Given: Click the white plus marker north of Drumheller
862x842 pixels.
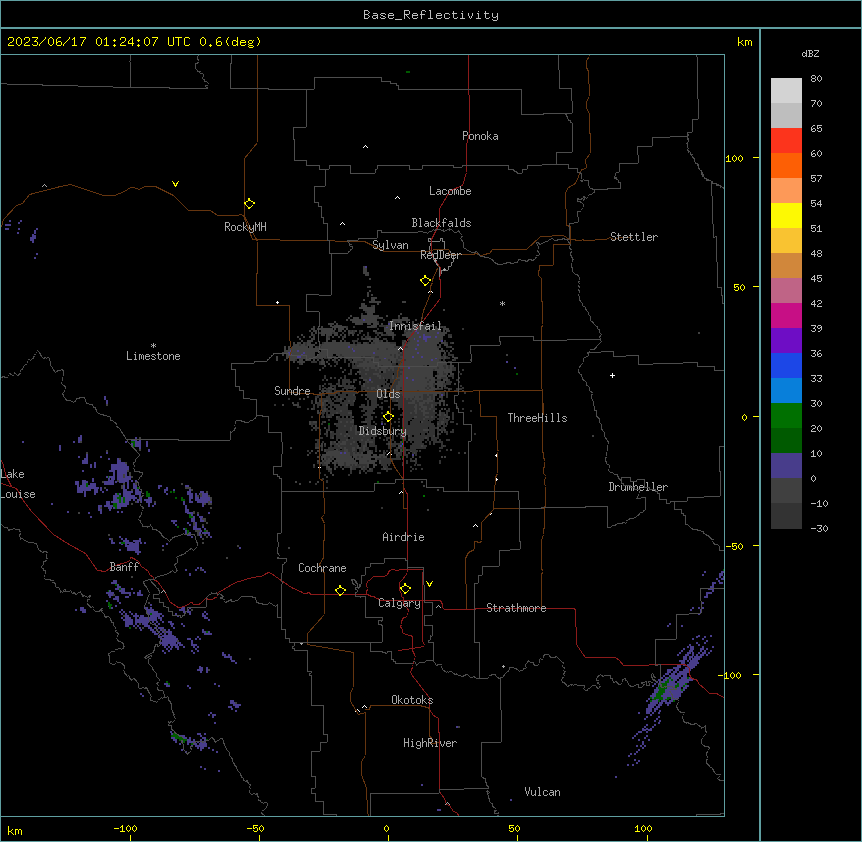Looking at the screenshot, I should [x=612, y=375].
